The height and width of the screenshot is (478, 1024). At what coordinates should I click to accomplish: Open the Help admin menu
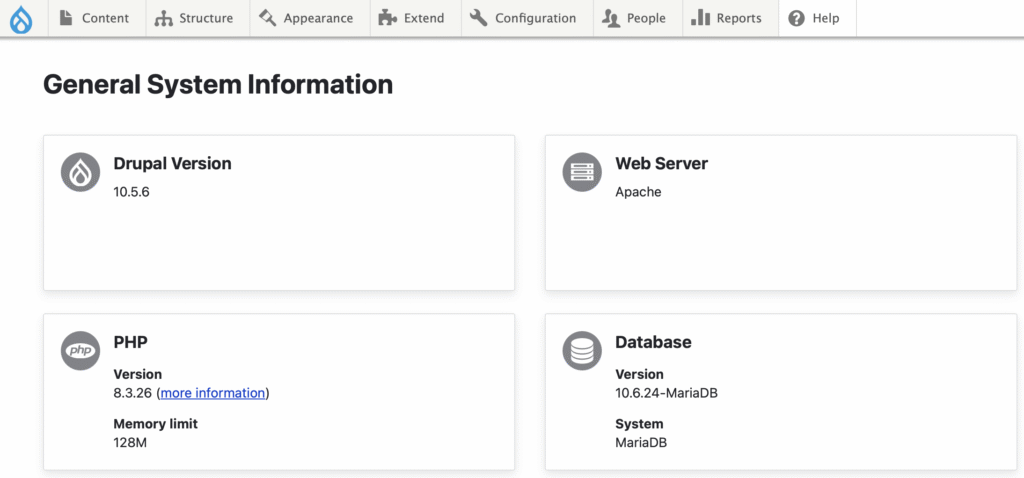click(818, 18)
